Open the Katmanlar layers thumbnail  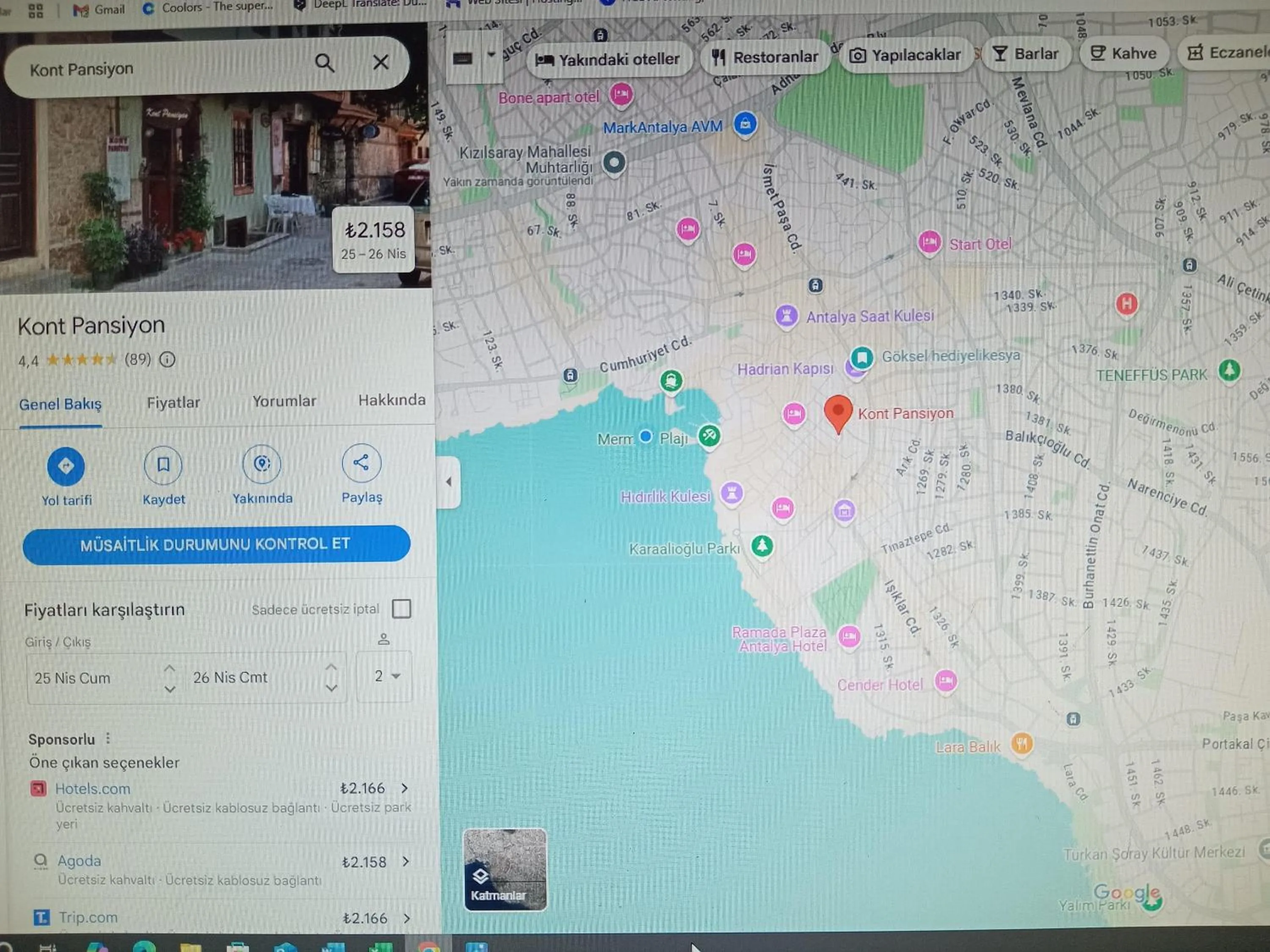point(505,869)
